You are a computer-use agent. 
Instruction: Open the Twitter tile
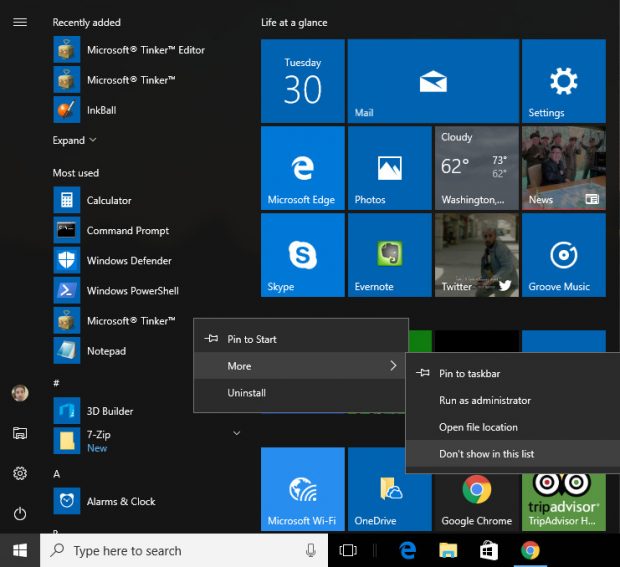[x=476, y=255]
